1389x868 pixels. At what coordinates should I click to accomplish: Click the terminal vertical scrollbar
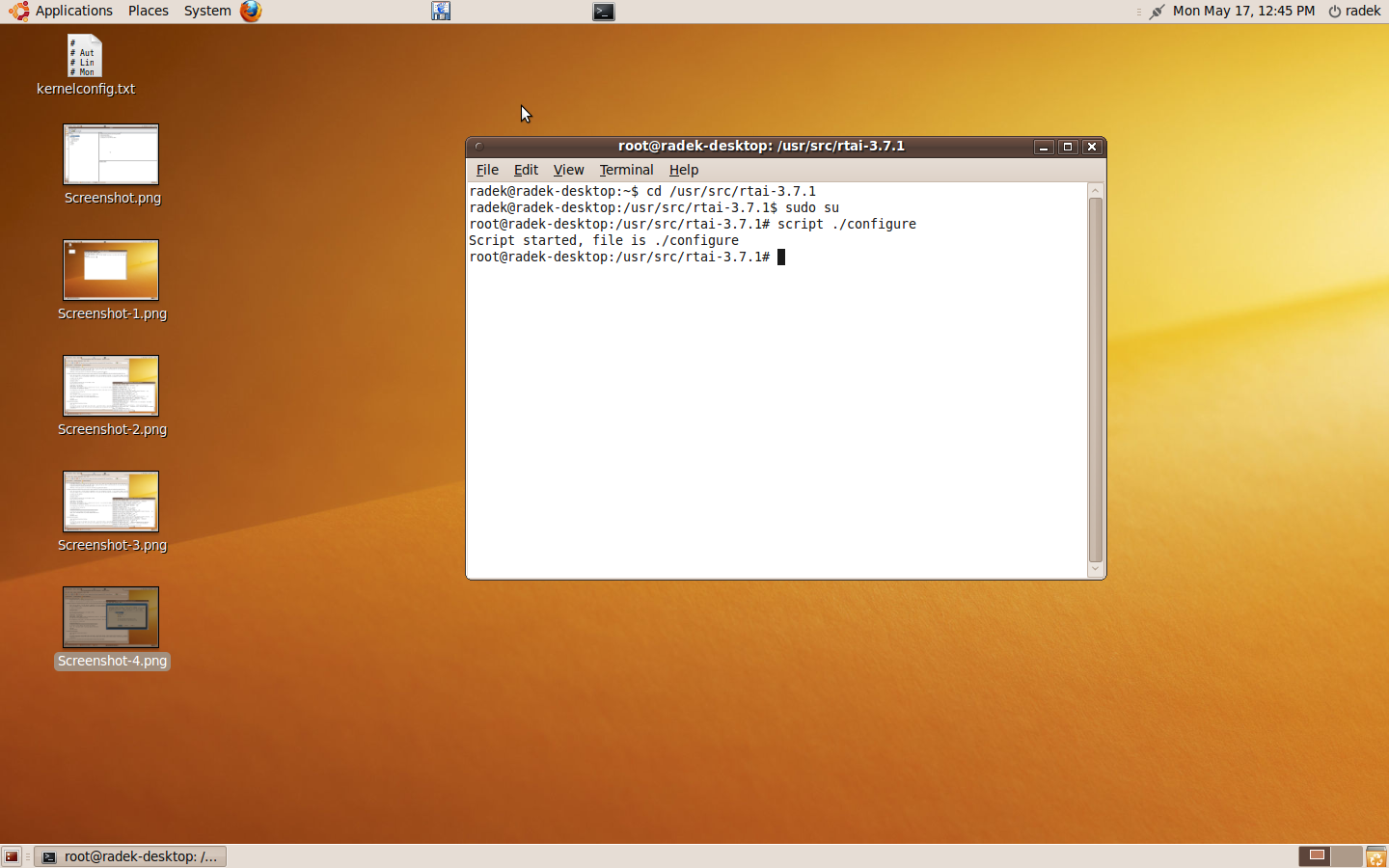pyautogui.click(x=1095, y=379)
